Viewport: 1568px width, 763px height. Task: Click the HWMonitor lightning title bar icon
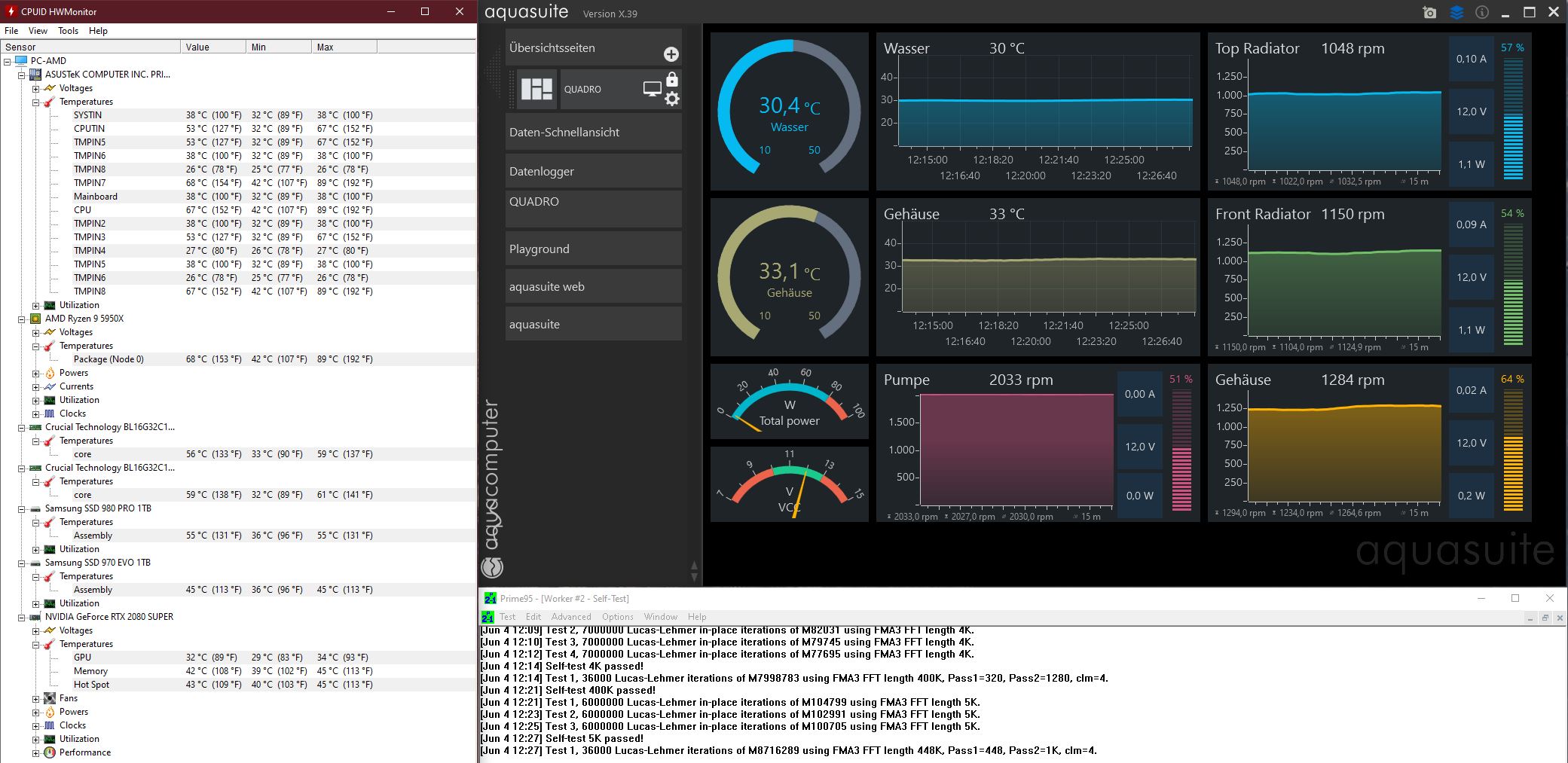[x=11, y=11]
